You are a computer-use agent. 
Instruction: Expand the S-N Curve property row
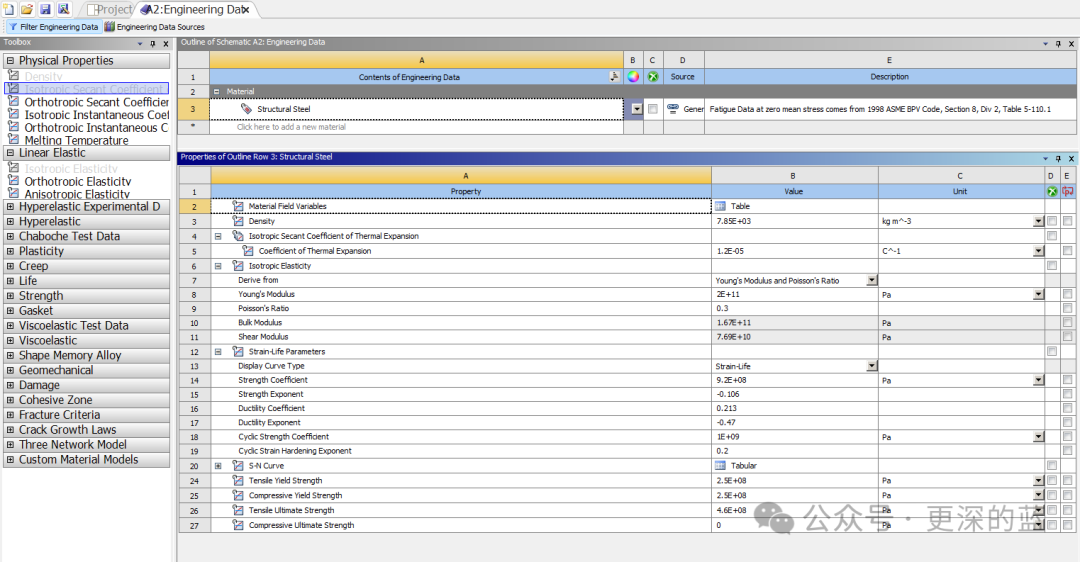point(218,466)
